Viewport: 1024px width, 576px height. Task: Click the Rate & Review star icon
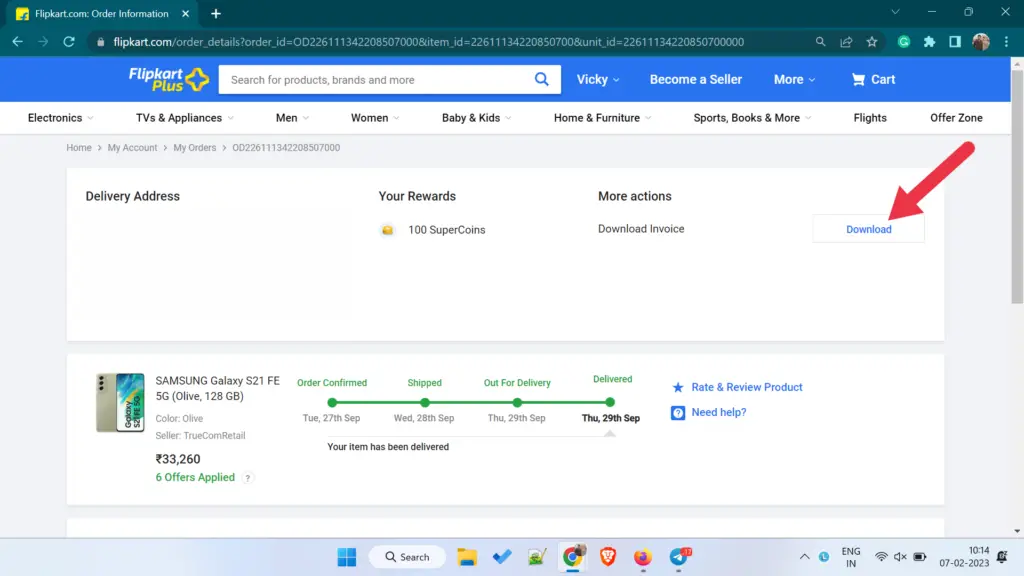[678, 387]
